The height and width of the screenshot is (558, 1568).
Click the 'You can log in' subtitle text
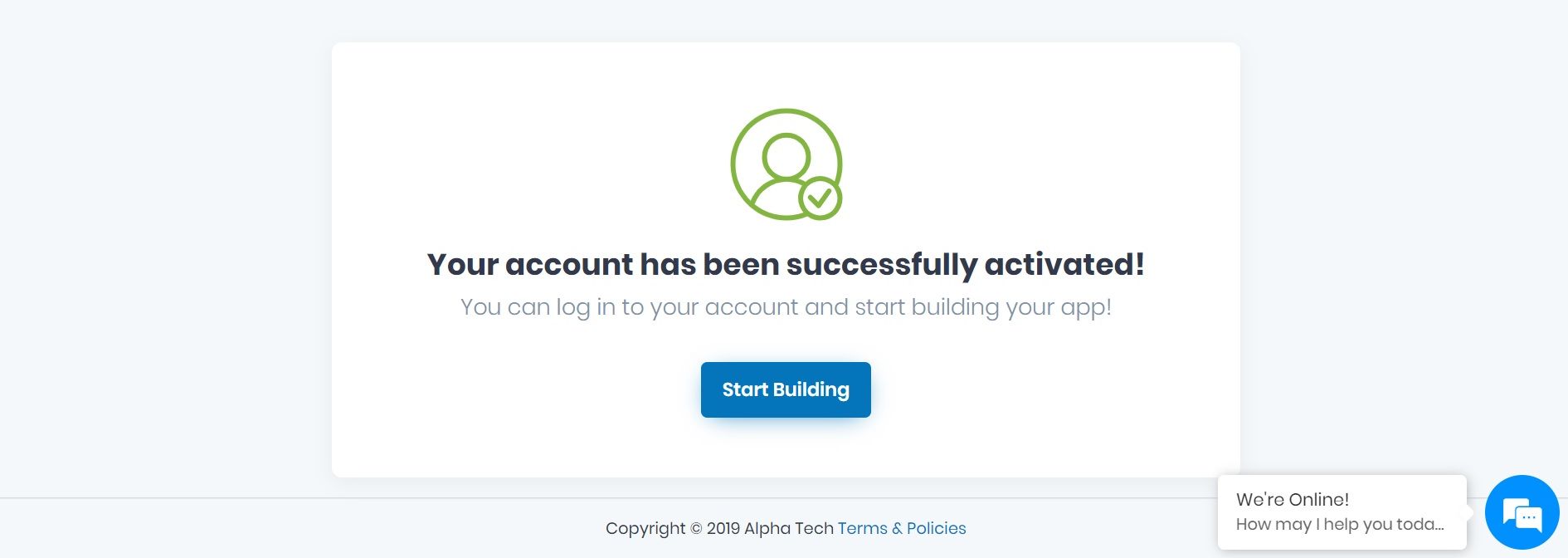coord(786,307)
